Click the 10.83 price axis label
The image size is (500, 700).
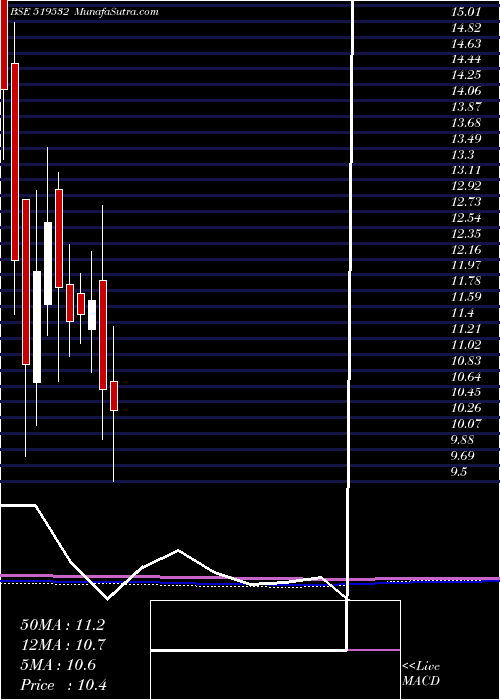click(x=466, y=361)
